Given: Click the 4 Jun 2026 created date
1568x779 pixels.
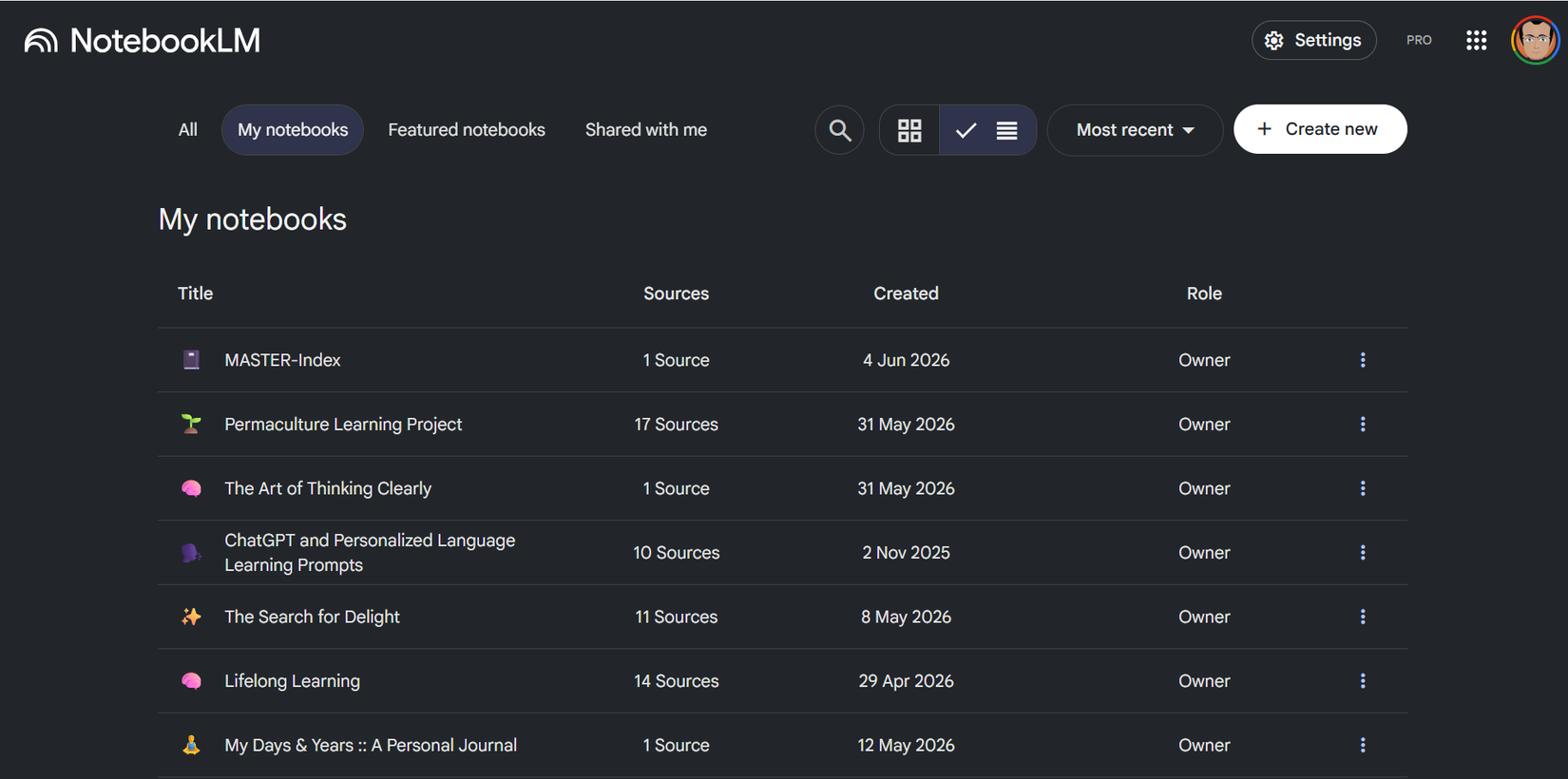Looking at the screenshot, I should click(906, 360).
